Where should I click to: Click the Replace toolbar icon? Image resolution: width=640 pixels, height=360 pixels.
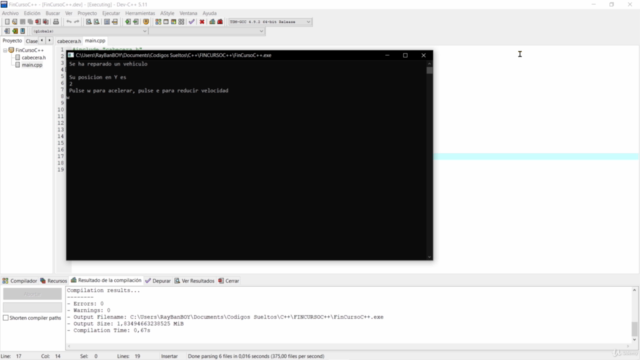click(x=96, y=22)
